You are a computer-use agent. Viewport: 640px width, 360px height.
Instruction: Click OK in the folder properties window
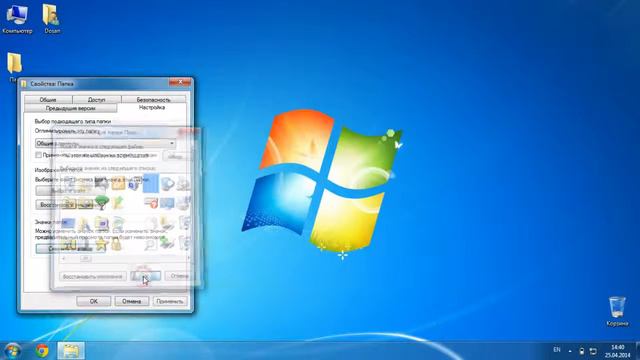coord(93,301)
